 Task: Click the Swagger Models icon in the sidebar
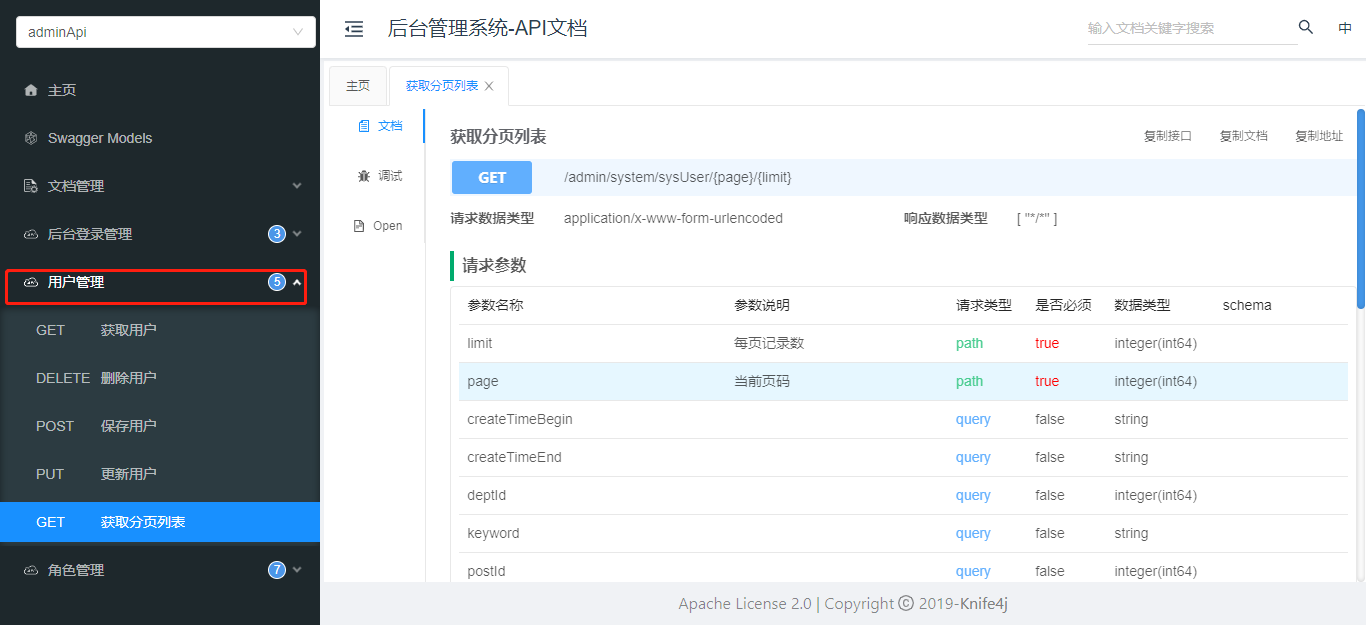pyautogui.click(x=31, y=137)
